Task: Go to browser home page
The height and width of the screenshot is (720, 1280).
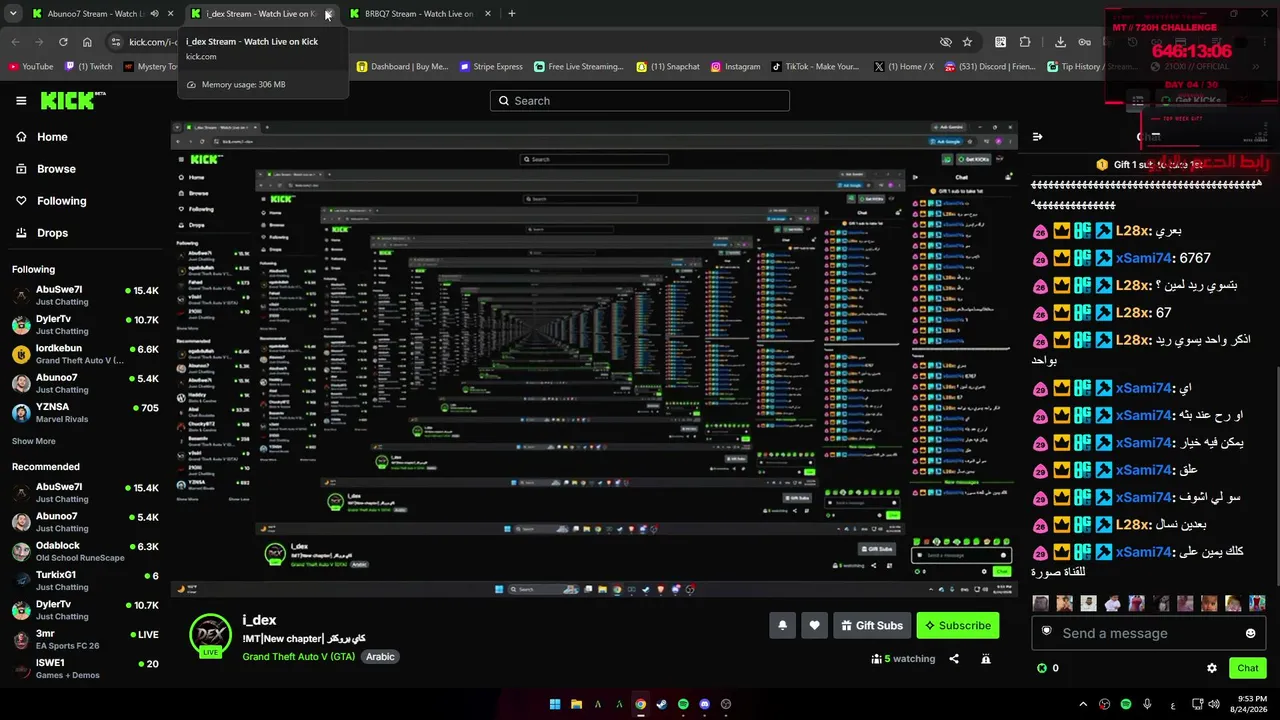Action: click(x=87, y=42)
